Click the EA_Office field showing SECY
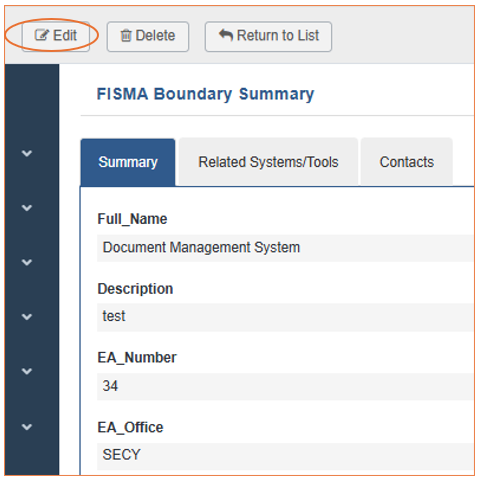This screenshot has width=478, height=480. point(285,456)
